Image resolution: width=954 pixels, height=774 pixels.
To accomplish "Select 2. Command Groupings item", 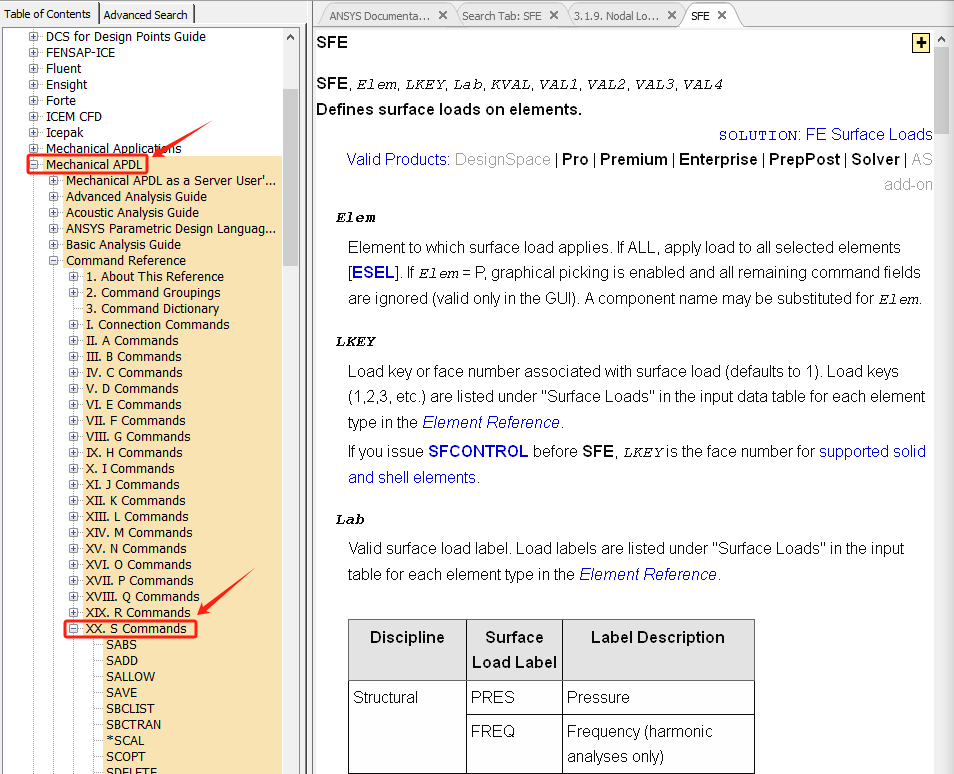I will click(153, 293).
